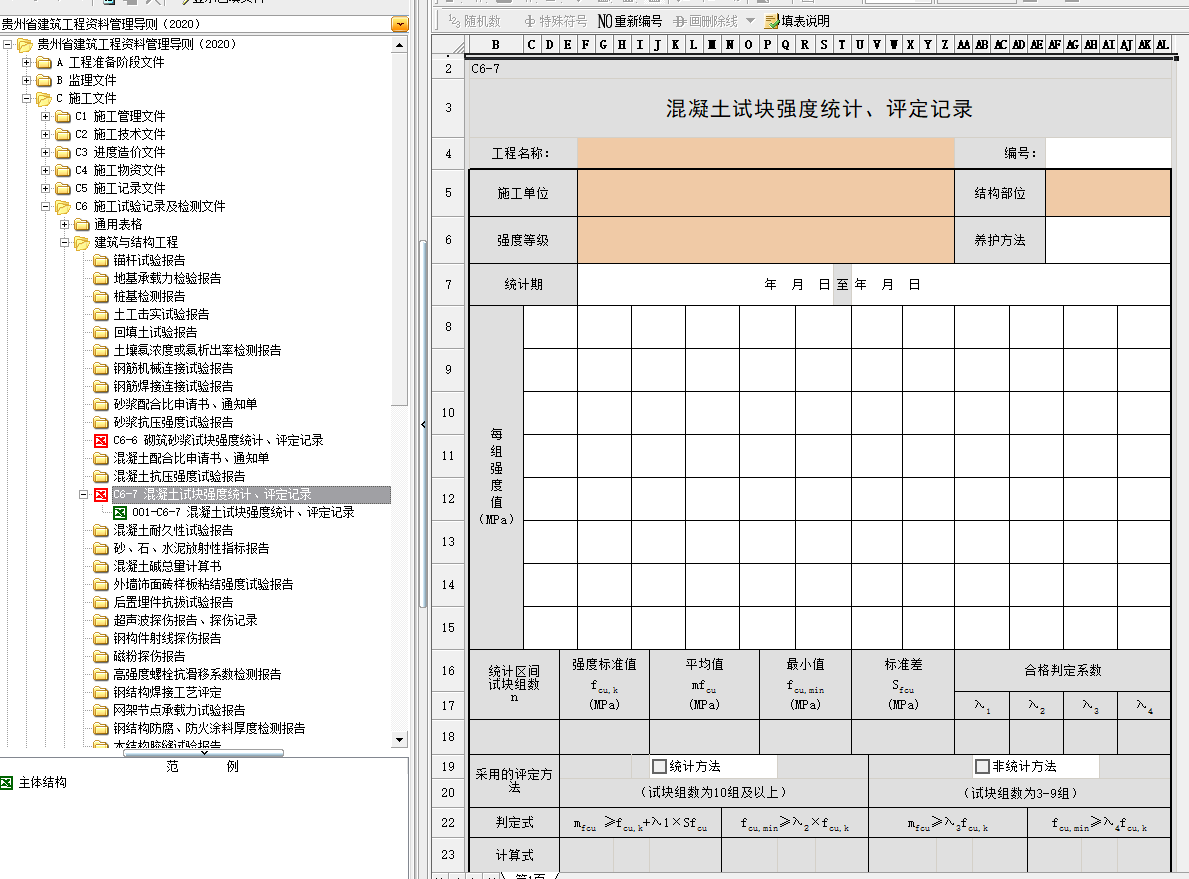
Task: Select 砂浆抗压强度试验报告 folder
Action: coord(173,422)
